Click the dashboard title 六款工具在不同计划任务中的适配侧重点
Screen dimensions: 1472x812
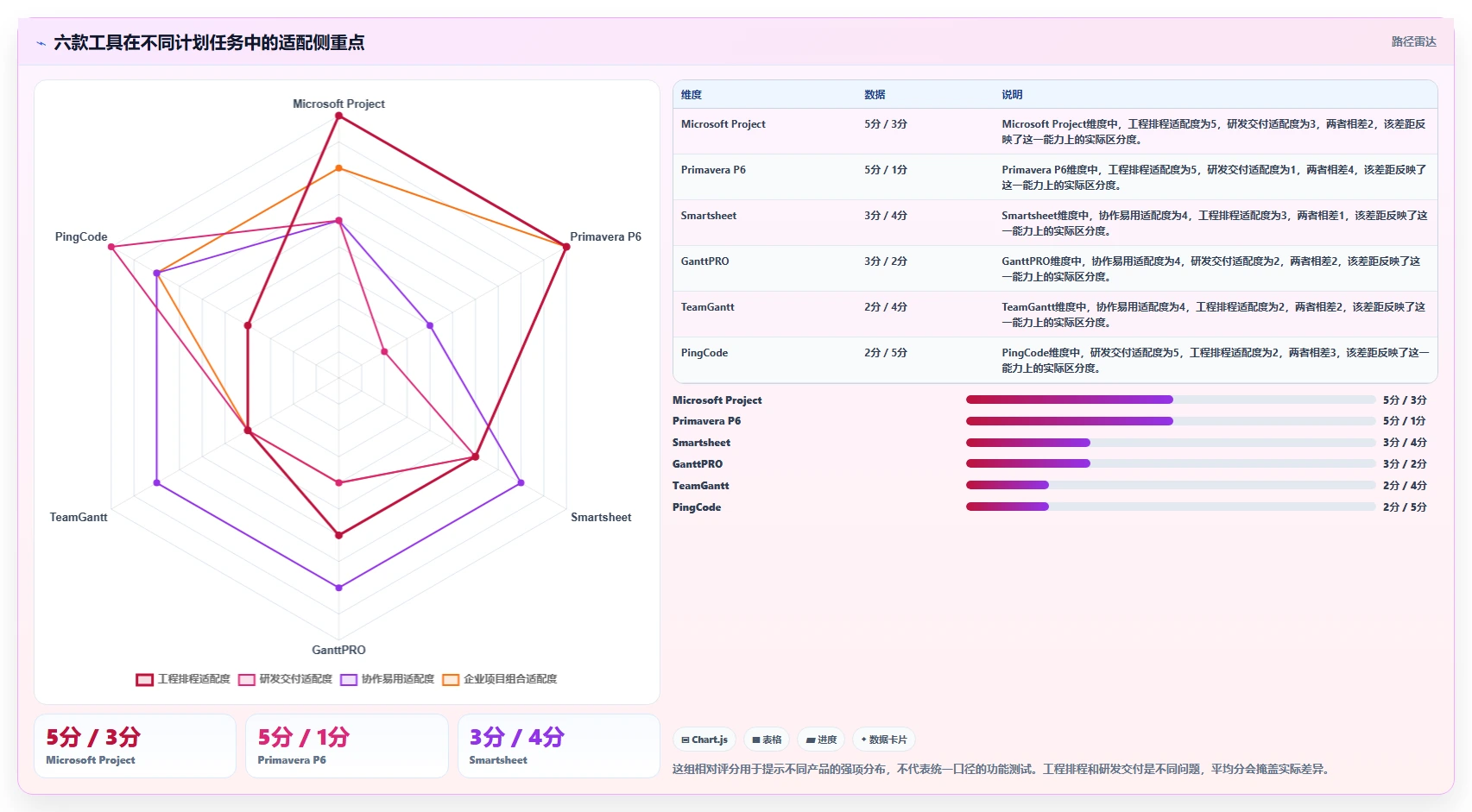209,42
